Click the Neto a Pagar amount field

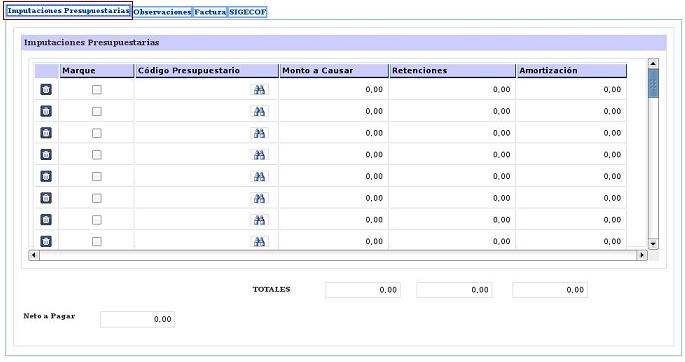coord(138,319)
